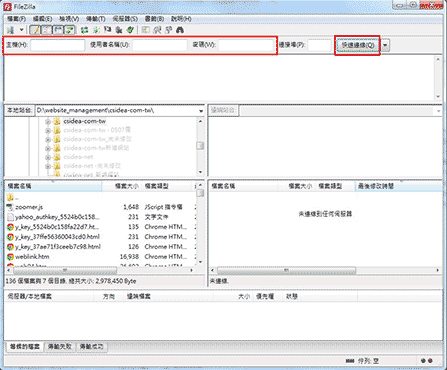Expand the csidea-com-tw - 0507 folder
The width and height of the screenshot is (447, 370).
point(48,131)
